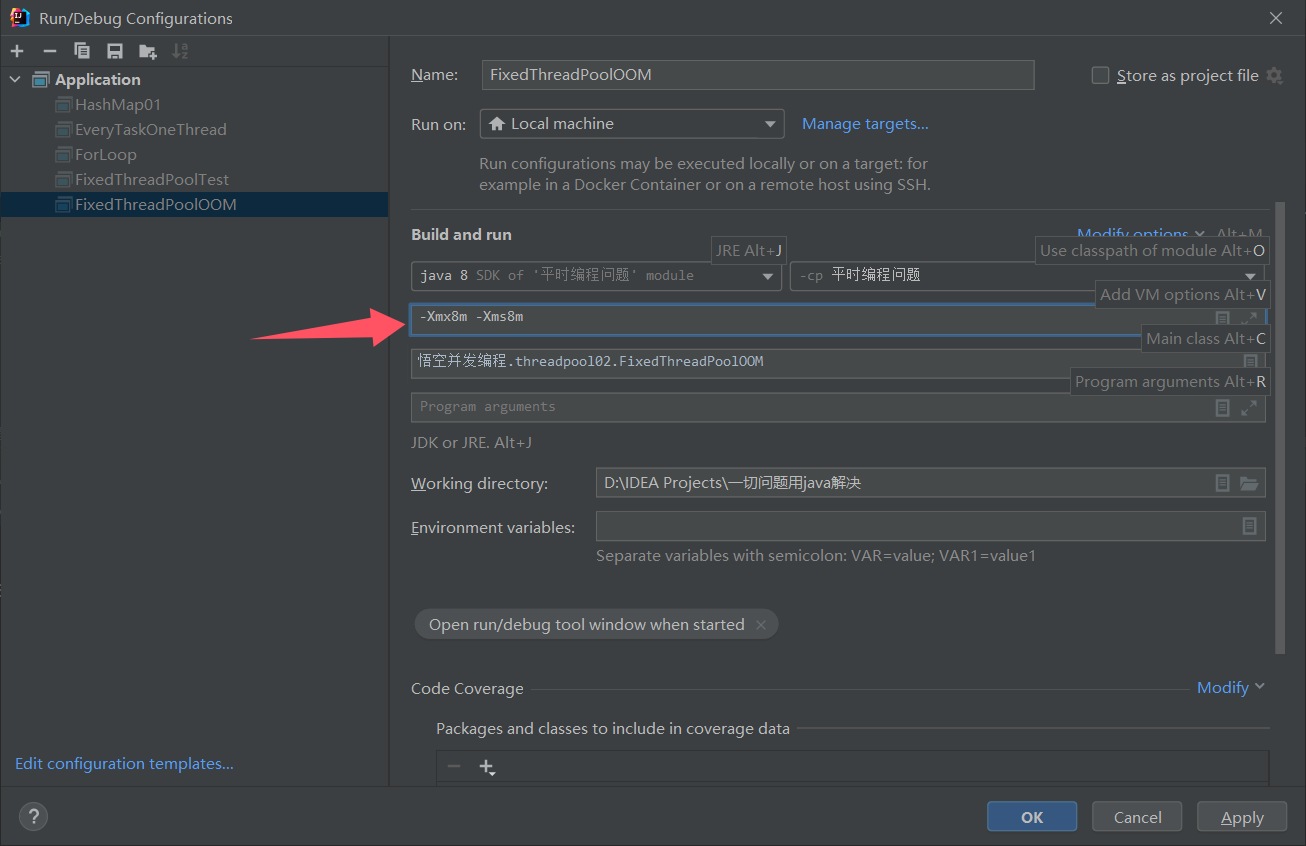This screenshot has height=846, width=1306.
Task: Browse for a working directory
Action: tap(1249, 483)
